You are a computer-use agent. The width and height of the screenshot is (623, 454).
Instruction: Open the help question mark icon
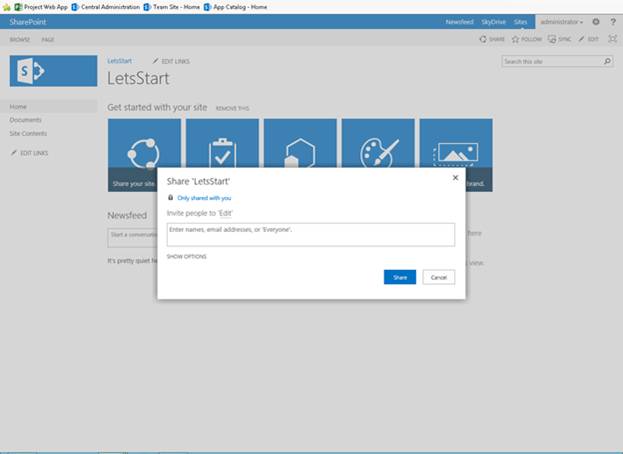point(613,22)
